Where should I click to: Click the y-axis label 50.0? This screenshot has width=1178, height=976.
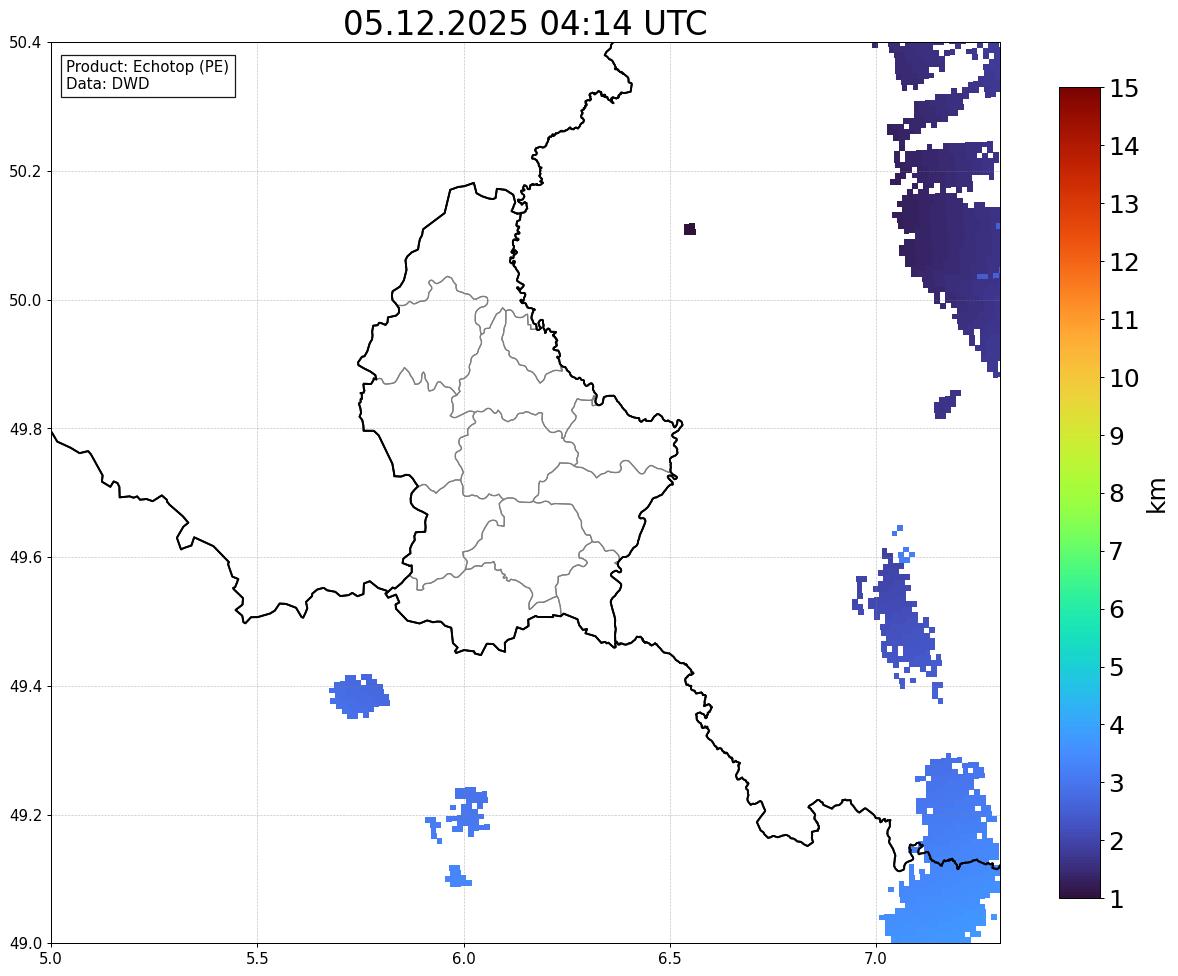pyautogui.click(x=24, y=301)
